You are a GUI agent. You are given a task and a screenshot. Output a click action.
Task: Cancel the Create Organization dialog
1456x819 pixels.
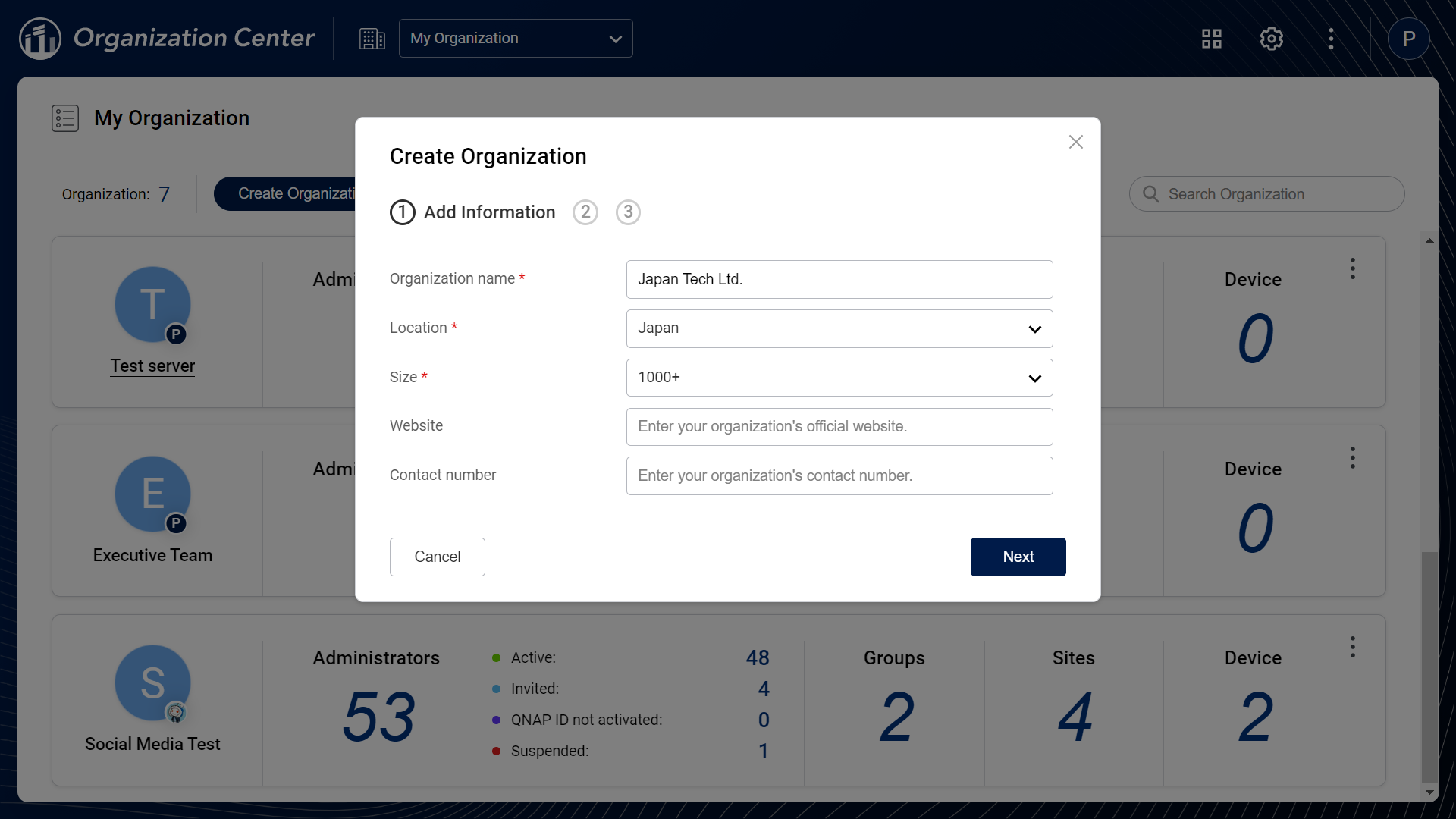point(437,557)
